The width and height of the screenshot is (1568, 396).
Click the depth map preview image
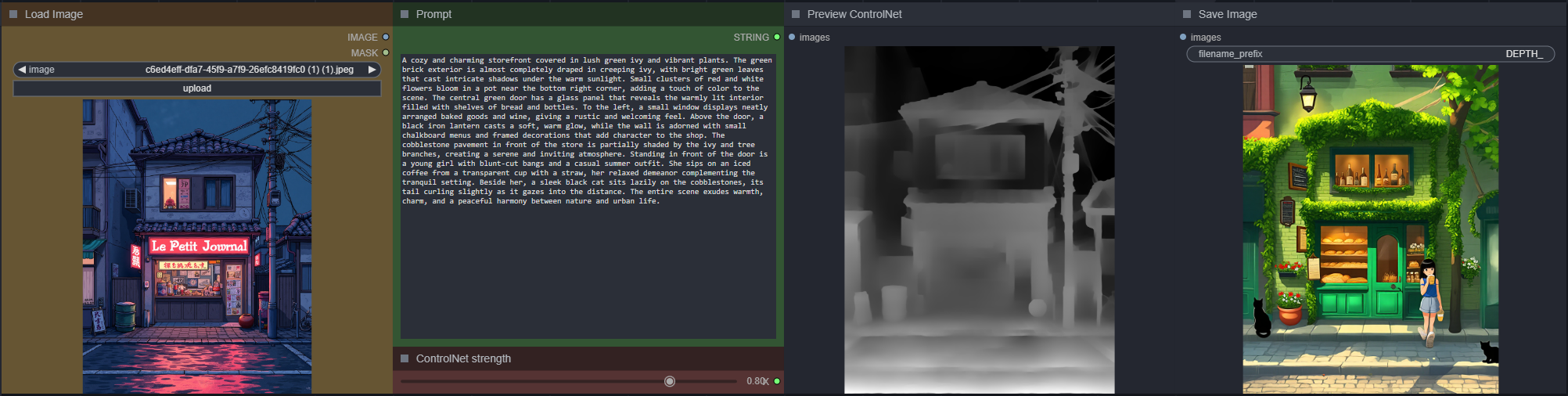point(980,220)
